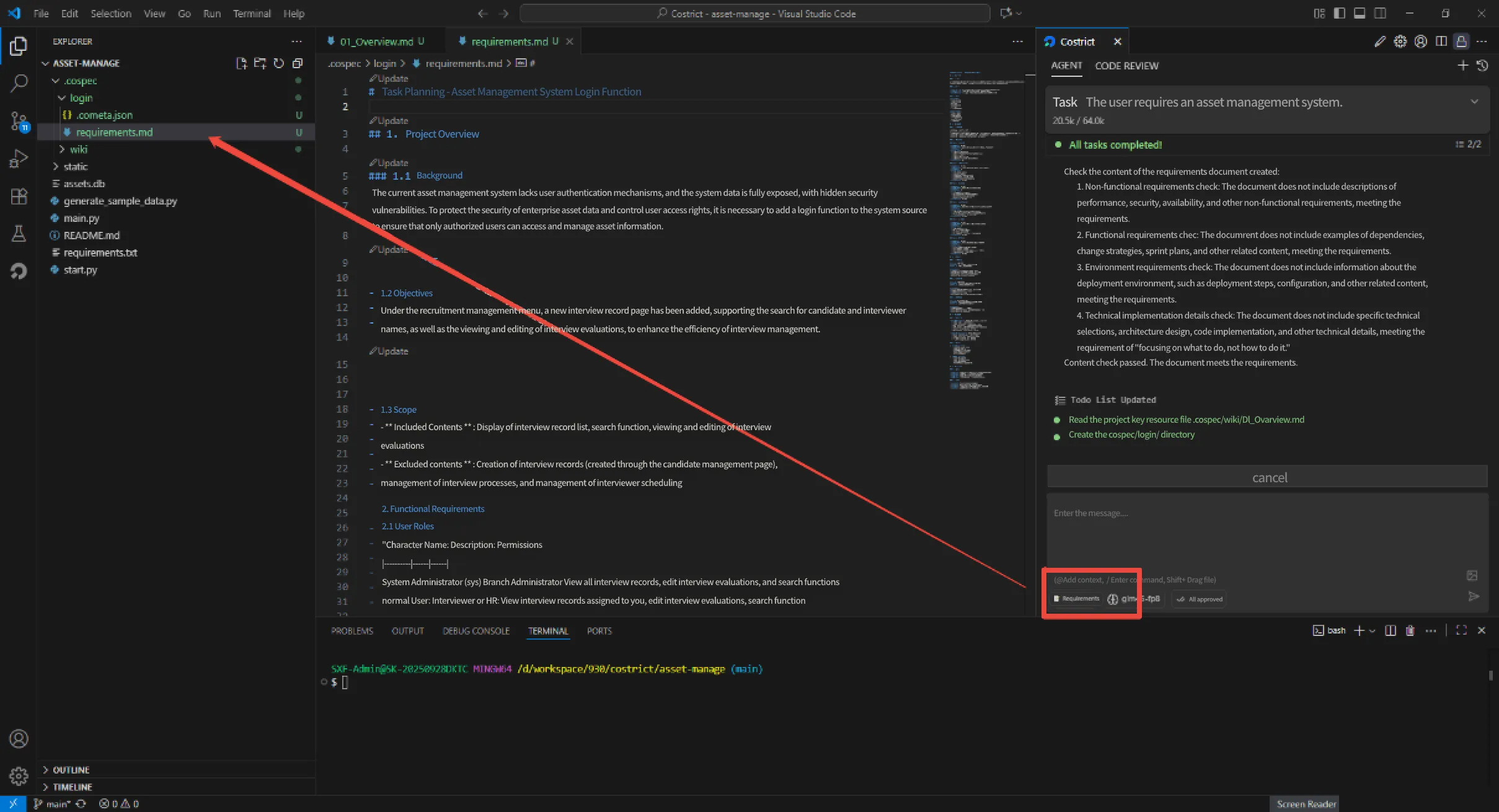Create a new folder in ASSET-MANAGE explorer

click(x=260, y=63)
